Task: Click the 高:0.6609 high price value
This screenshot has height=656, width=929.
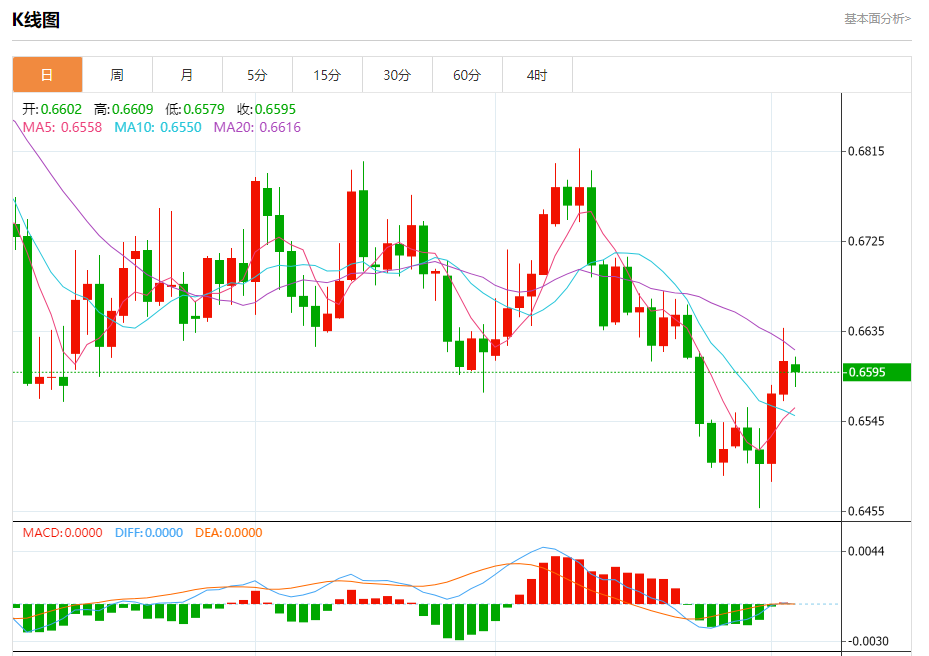Action: (123, 109)
